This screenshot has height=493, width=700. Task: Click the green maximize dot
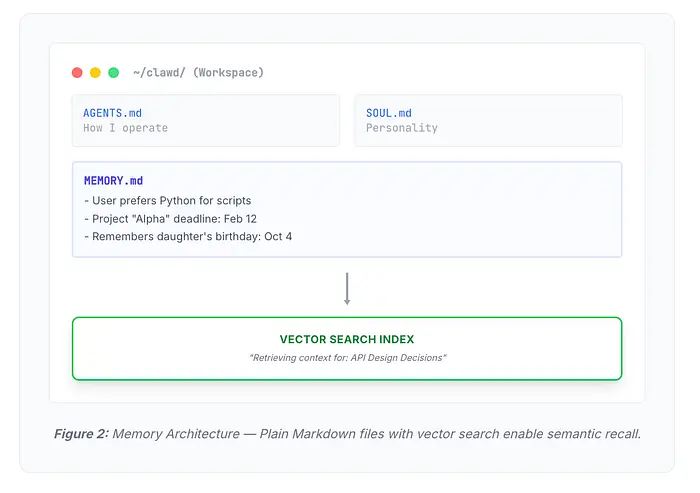(114, 73)
